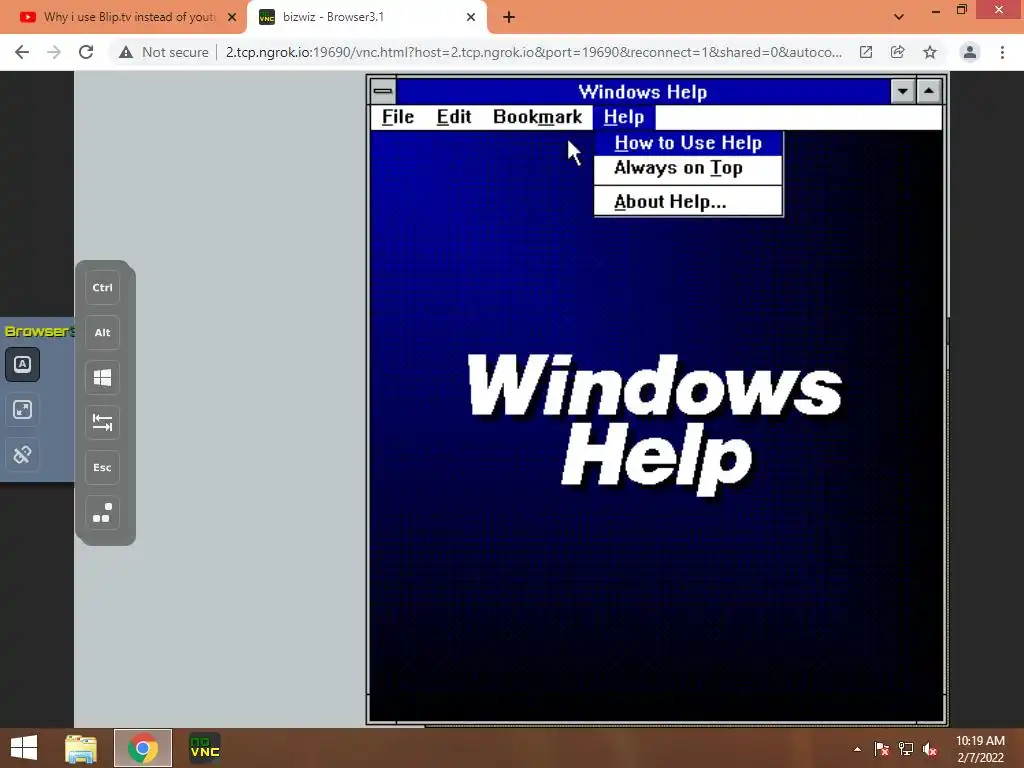The height and width of the screenshot is (768, 1024).
Task: Open network status tray icon
Action: (x=906, y=749)
